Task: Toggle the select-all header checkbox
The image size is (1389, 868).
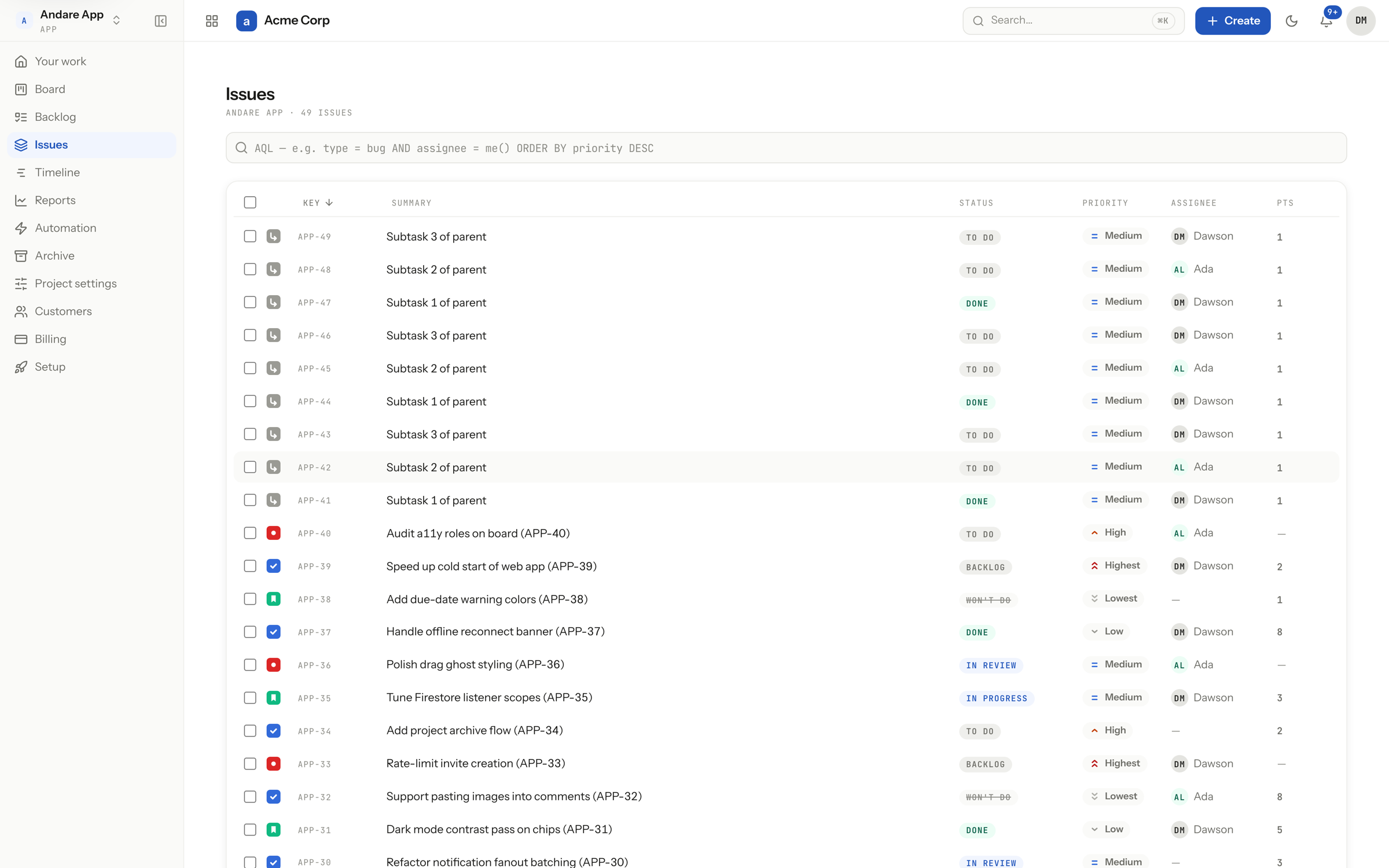Action: tap(250, 203)
